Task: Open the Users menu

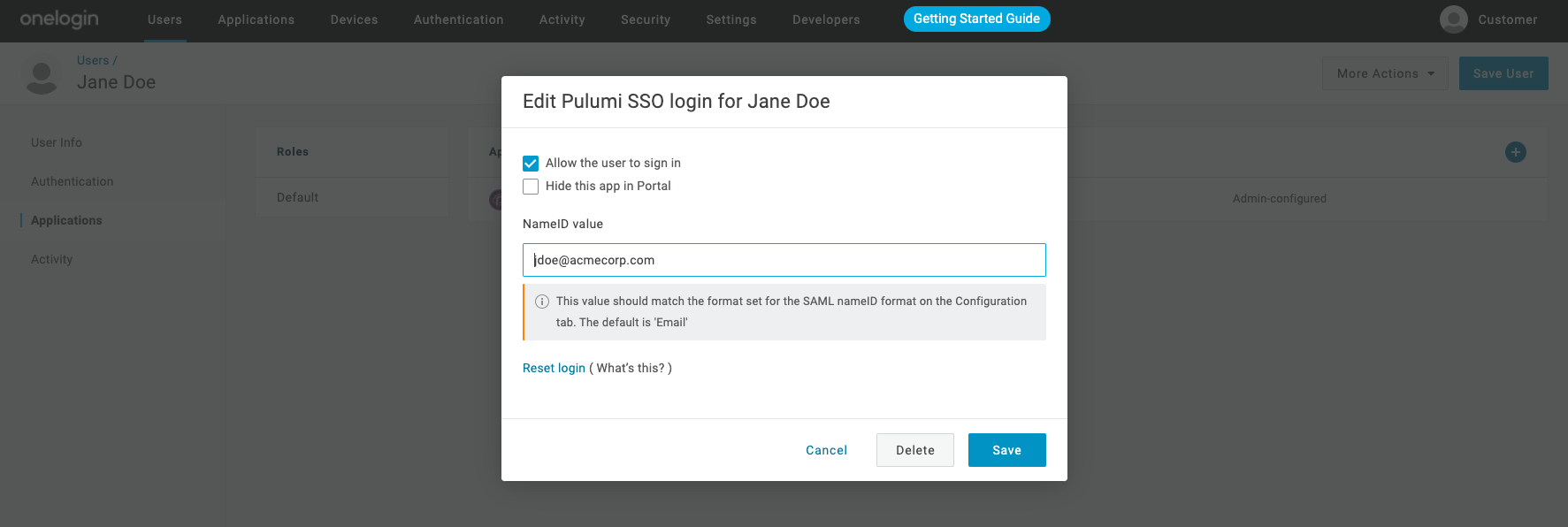Action: 164,19
